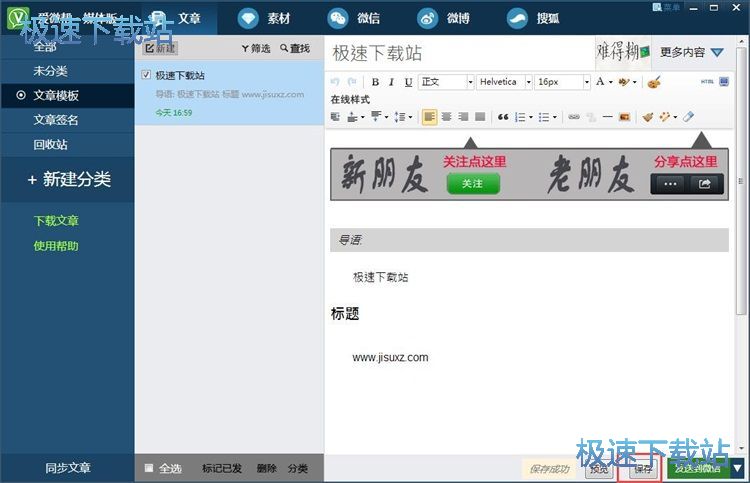Toggle the 全选 select-all checkbox
The image size is (750, 483).
149,468
